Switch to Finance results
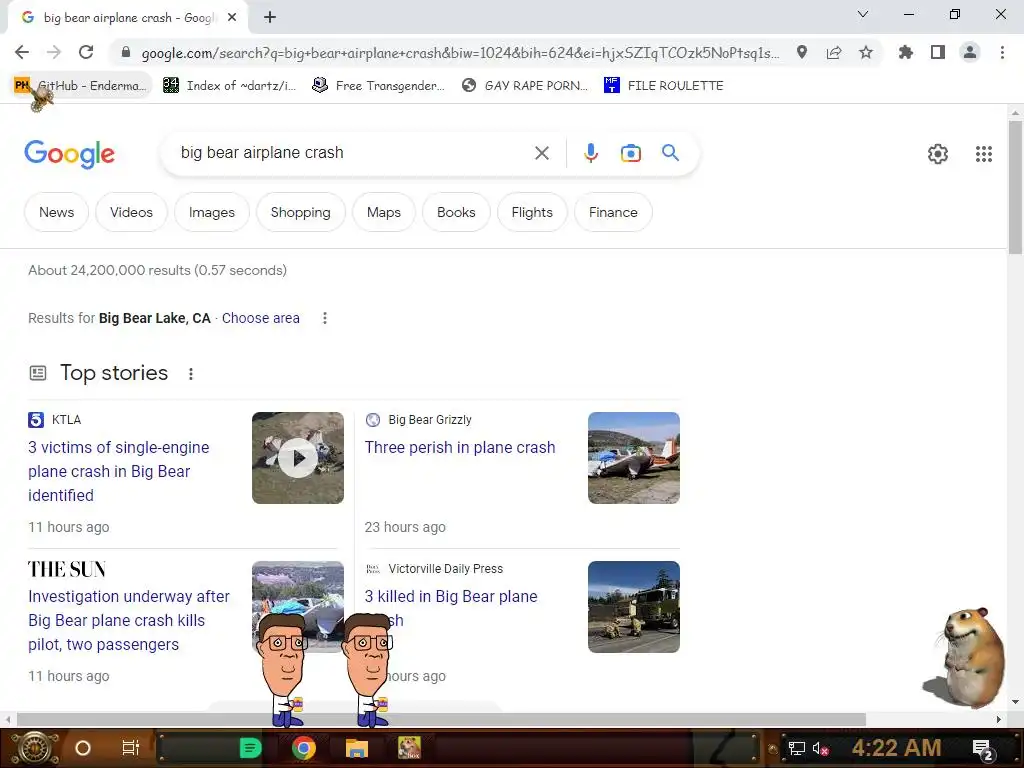 click(x=613, y=212)
